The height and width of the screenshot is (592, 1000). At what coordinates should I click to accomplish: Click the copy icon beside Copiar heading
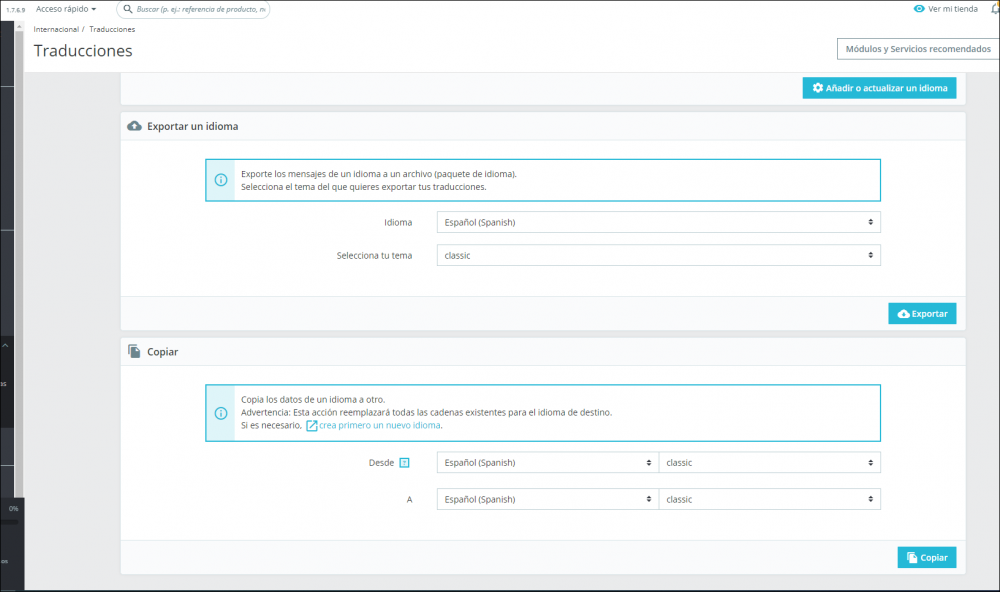134,352
